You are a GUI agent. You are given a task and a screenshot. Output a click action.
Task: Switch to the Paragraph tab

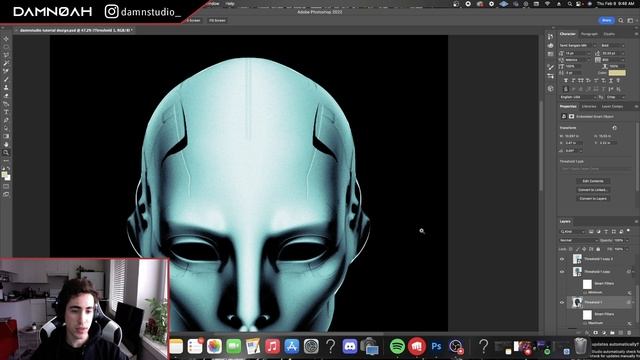(589, 34)
